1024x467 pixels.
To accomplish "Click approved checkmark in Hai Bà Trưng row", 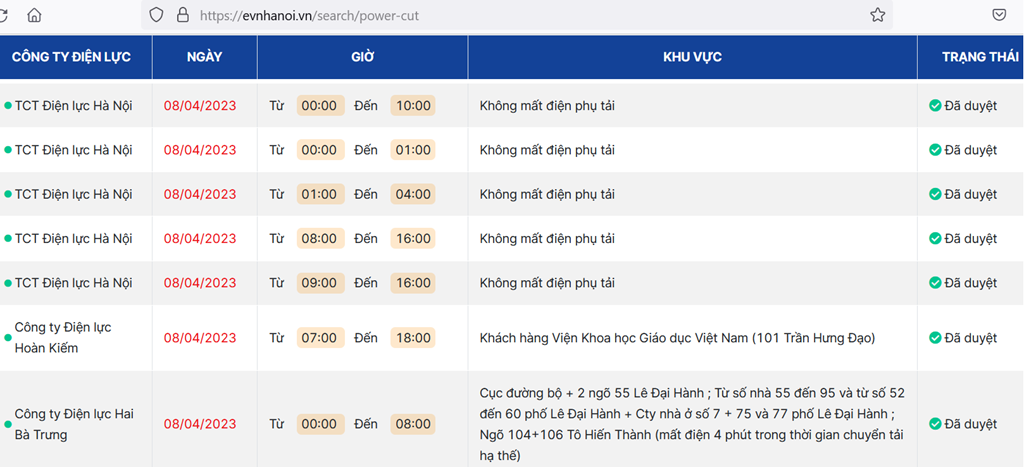I will tap(935, 424).
